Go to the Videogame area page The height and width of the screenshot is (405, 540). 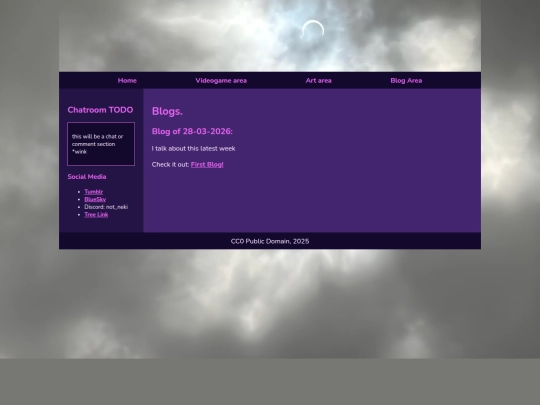point(221,81)
